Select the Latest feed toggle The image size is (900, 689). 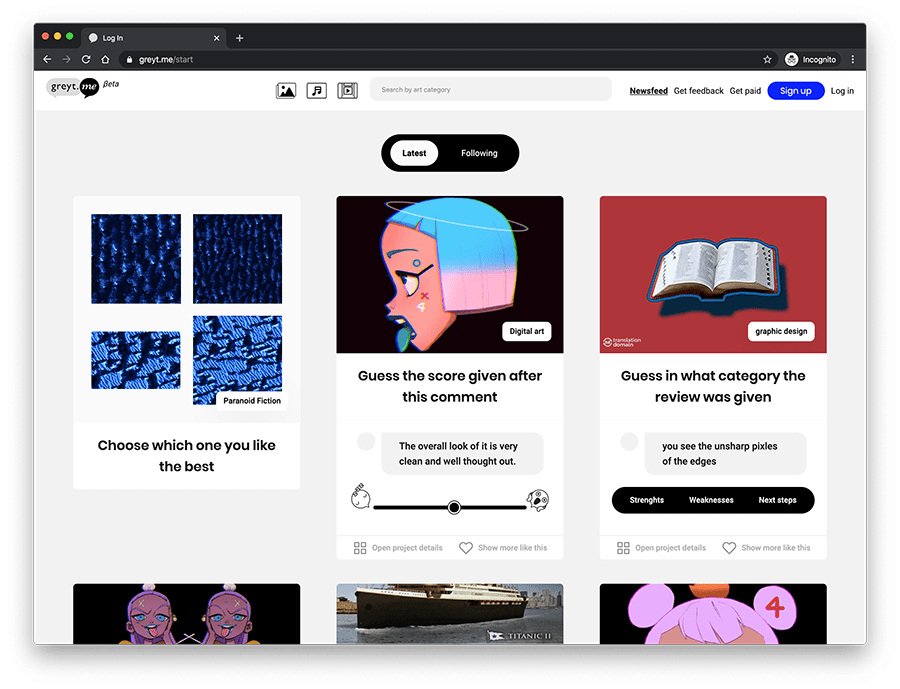414,153
